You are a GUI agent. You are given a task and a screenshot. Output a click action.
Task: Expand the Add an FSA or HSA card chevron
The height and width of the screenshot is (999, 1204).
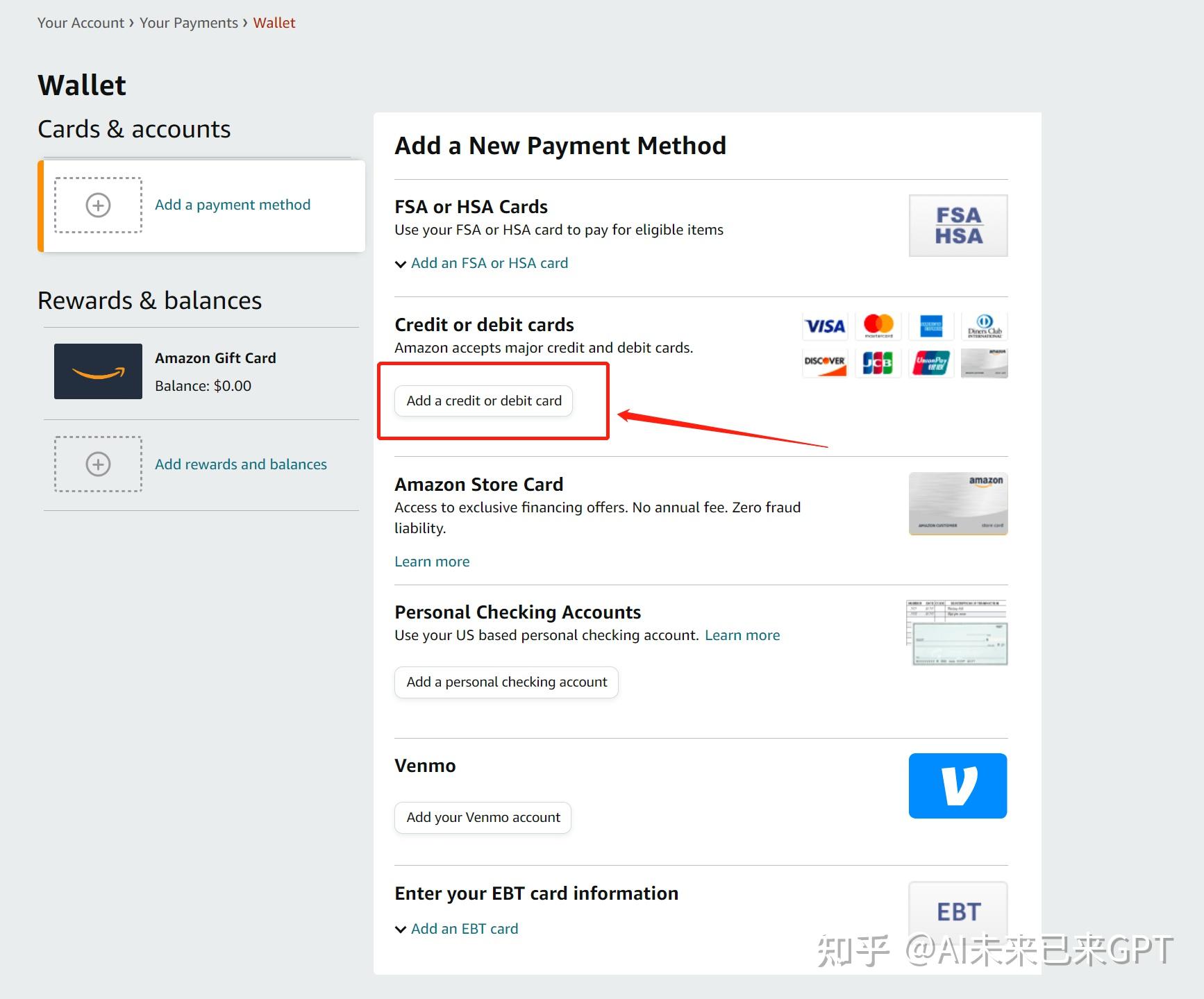point(401,264)
